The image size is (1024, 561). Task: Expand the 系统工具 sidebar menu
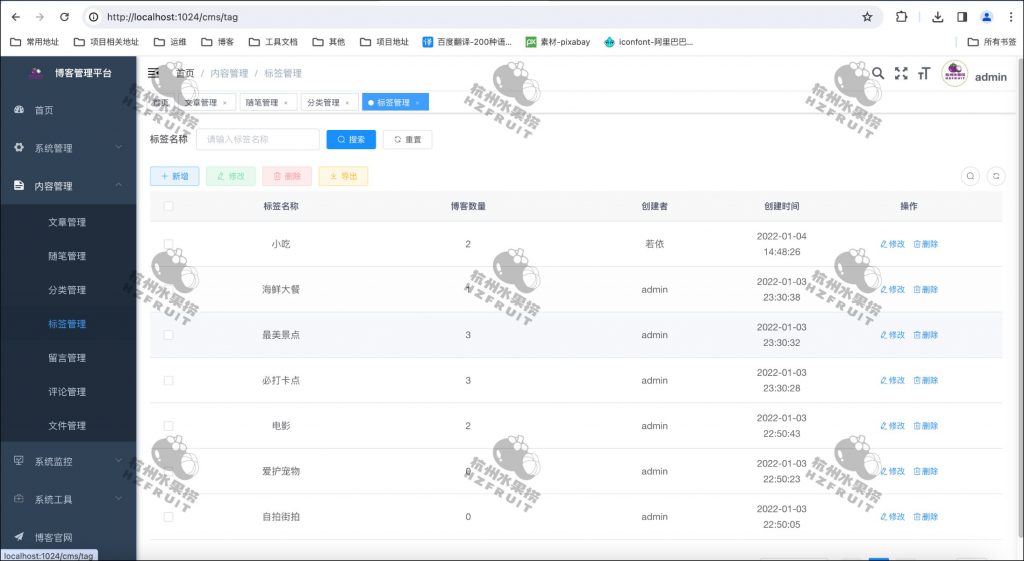(68, 500)
